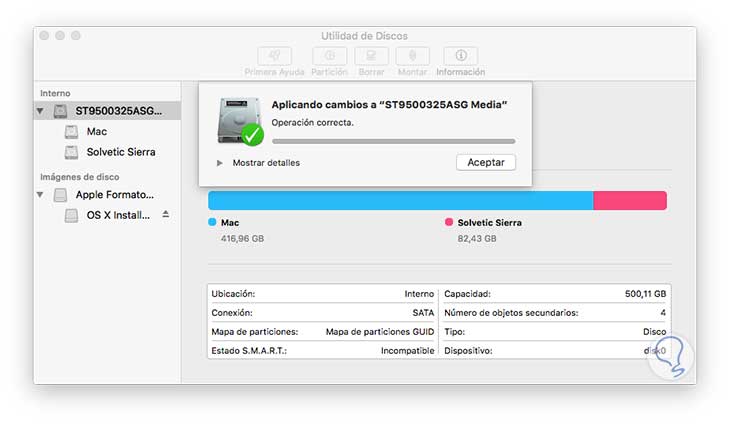Collapse the Apple Formato disk image tree
The width and height of the screenshot is (730, 424).
40,195
